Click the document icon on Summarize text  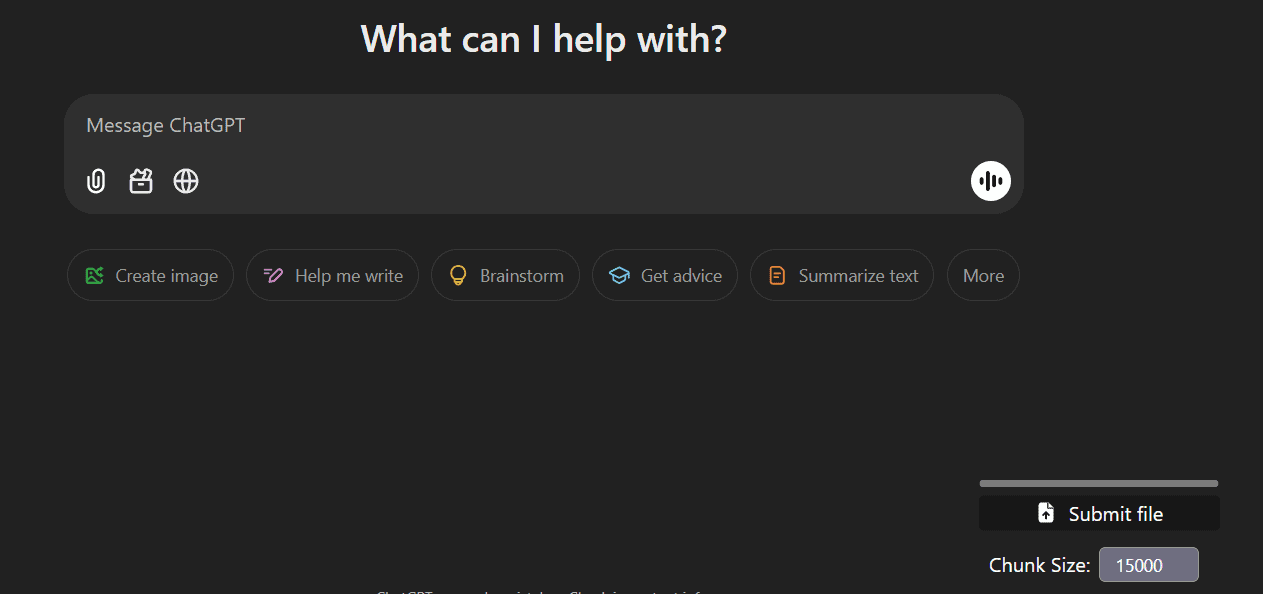tap(777, 274)
